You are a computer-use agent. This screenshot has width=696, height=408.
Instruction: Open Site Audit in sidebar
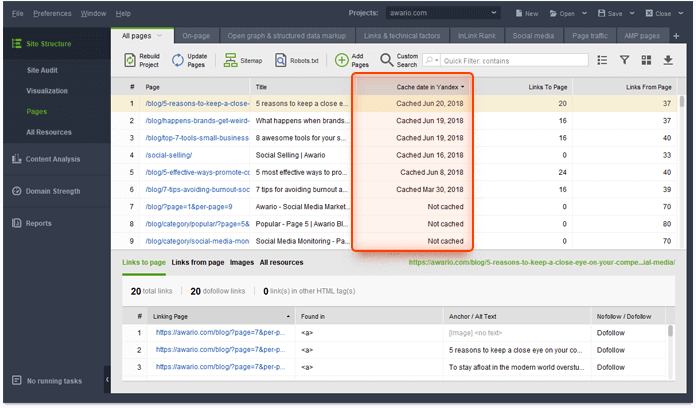[x=42, y=70]
